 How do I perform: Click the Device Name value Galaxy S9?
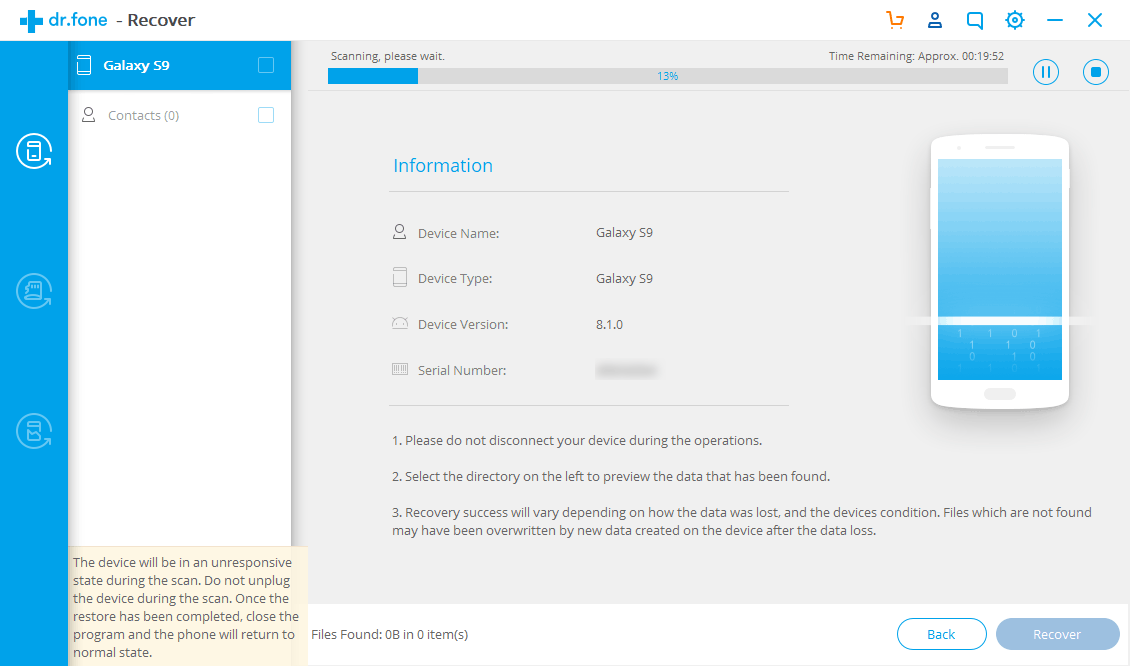point(624,233)
